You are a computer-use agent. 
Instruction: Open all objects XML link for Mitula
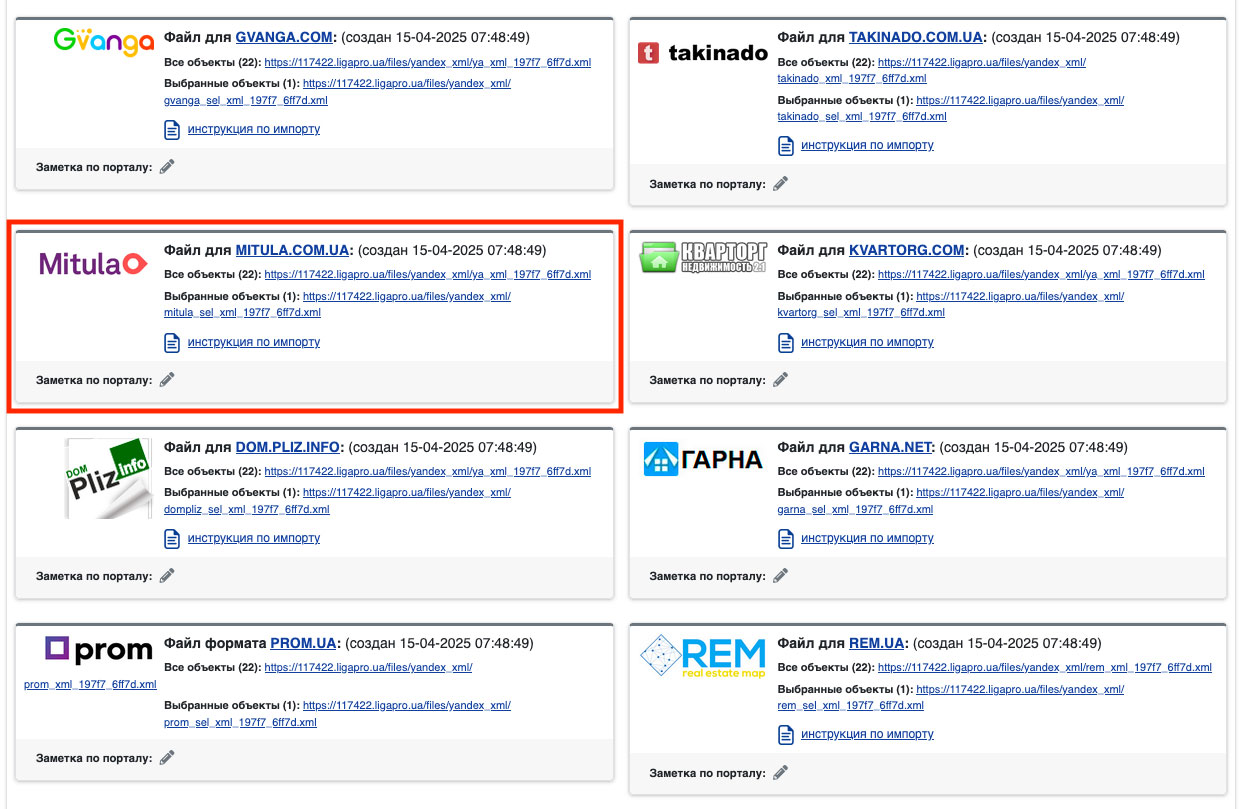(x=428, y=275)
